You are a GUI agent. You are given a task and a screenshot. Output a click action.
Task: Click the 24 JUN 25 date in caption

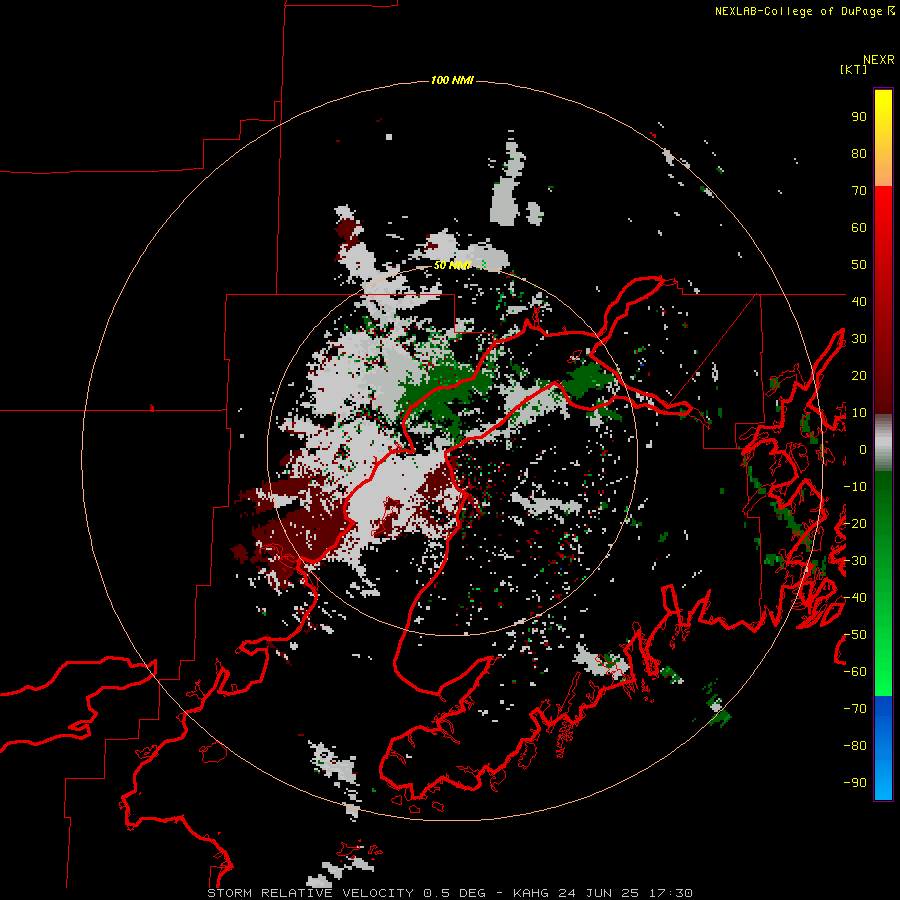pos(600,893)
